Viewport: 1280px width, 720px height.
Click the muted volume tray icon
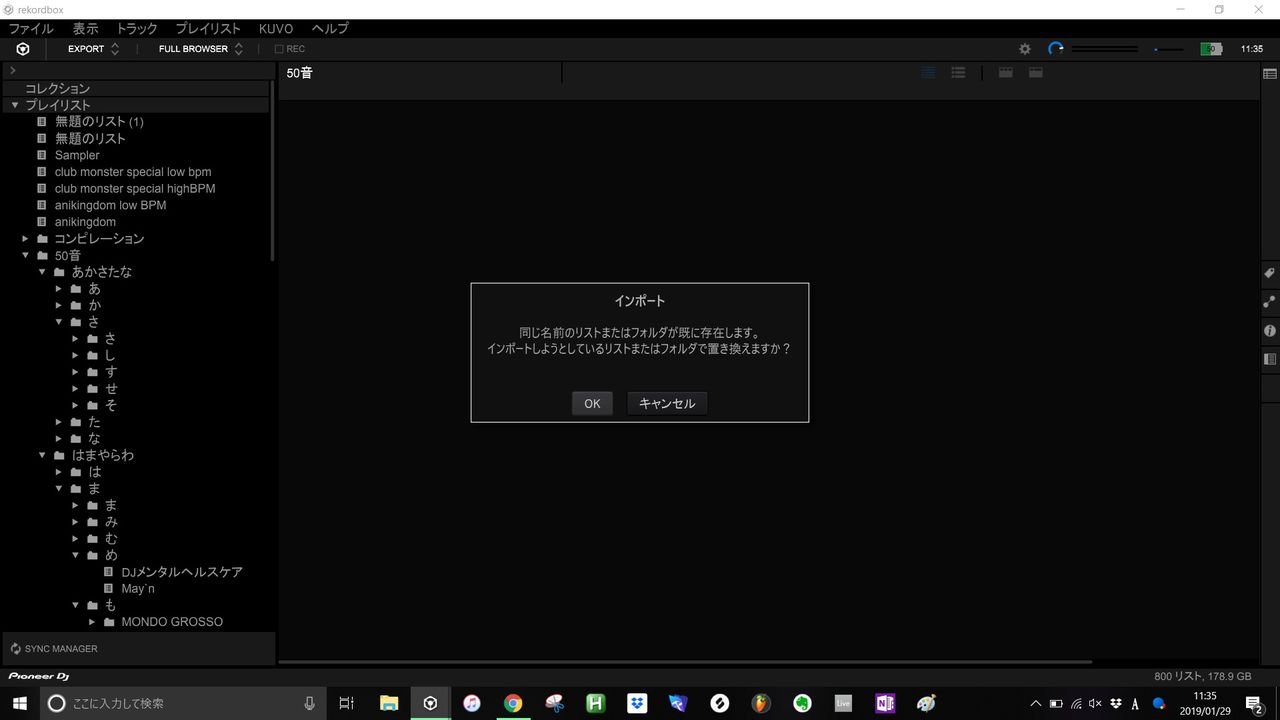(1095, 704)
